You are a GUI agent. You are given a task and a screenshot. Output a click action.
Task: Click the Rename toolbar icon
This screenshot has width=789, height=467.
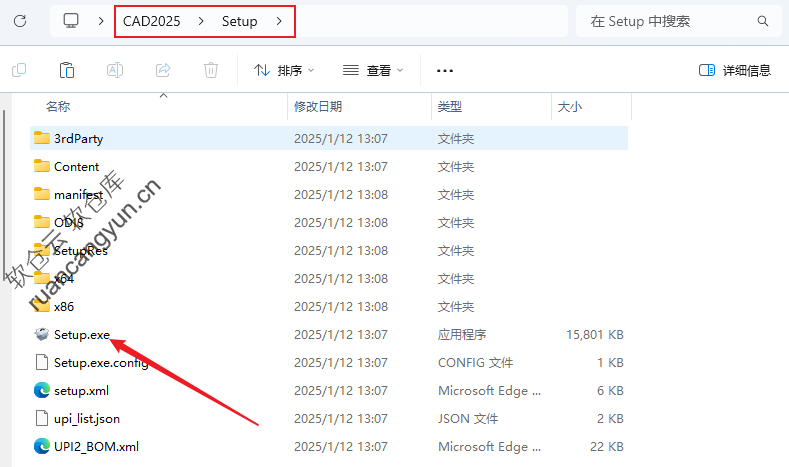point(115,70)
